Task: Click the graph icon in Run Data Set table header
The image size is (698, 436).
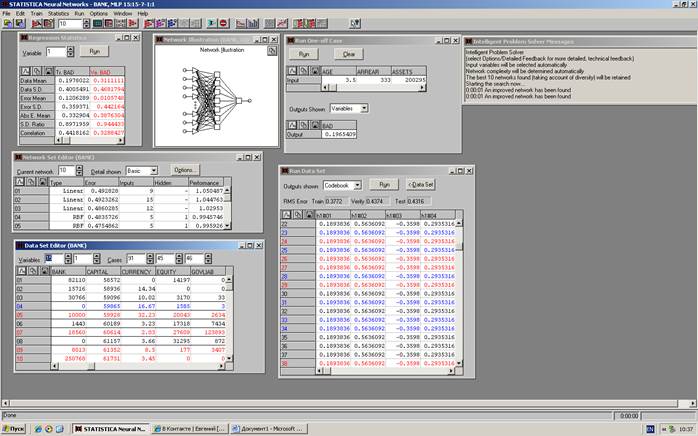Action: 286,215
